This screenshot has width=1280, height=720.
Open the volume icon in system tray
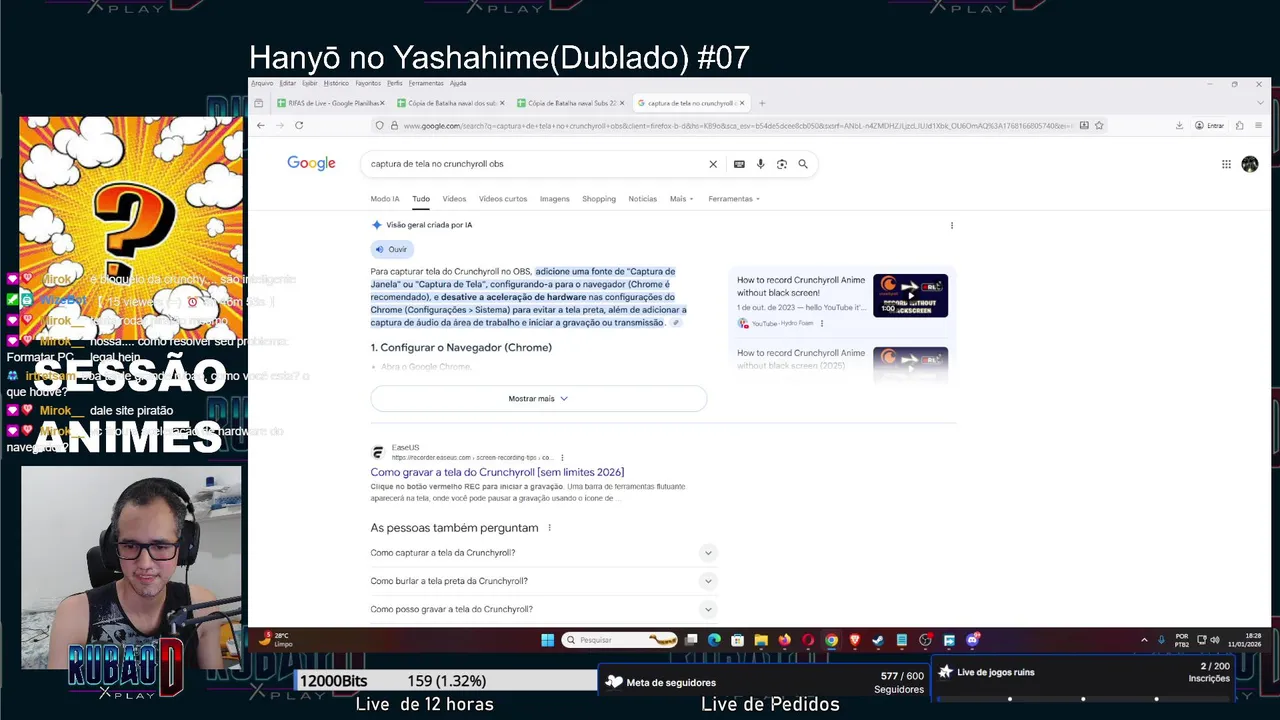pyautogui.click(x=1215, y=640)
